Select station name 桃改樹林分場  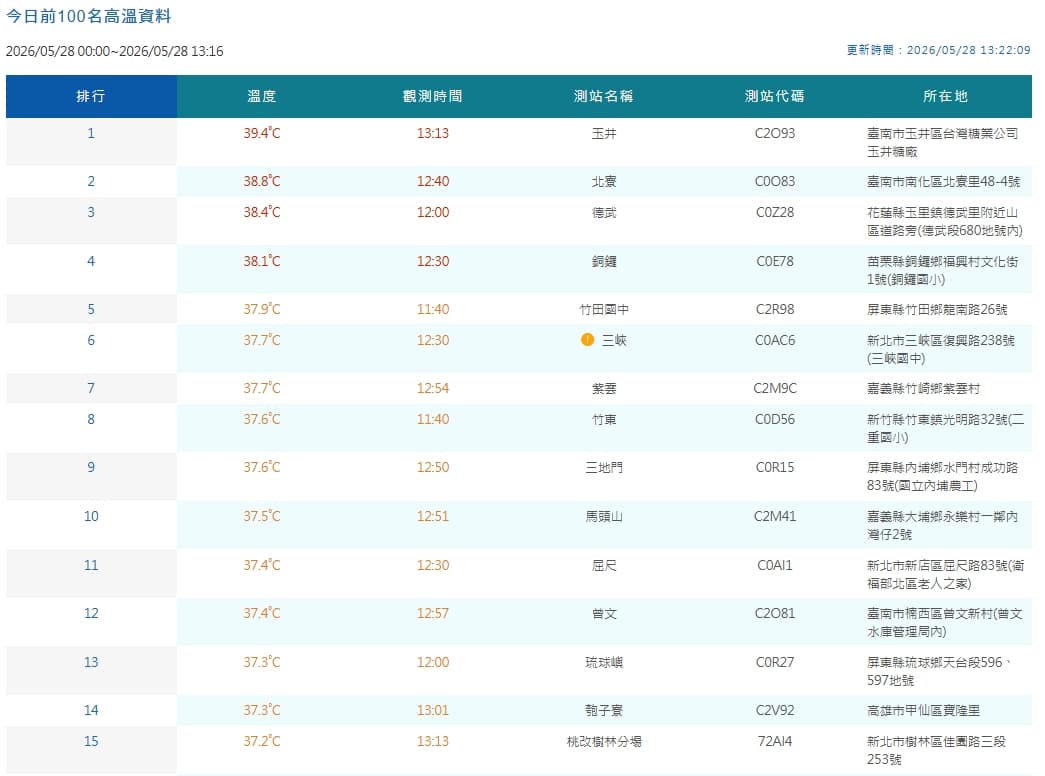604,741
